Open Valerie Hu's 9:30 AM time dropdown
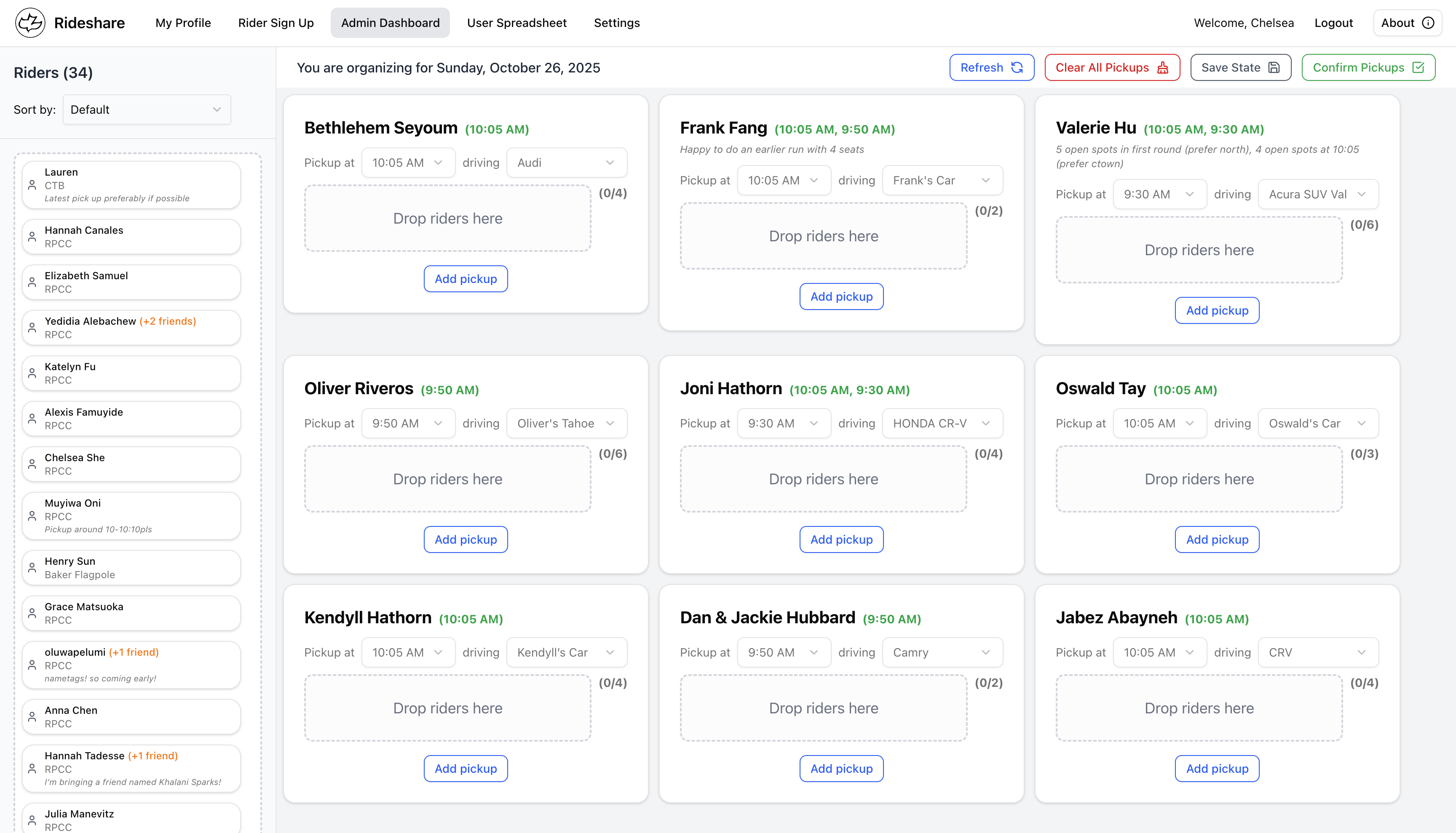This screenshot has height=833, width=1456. 1159,194
